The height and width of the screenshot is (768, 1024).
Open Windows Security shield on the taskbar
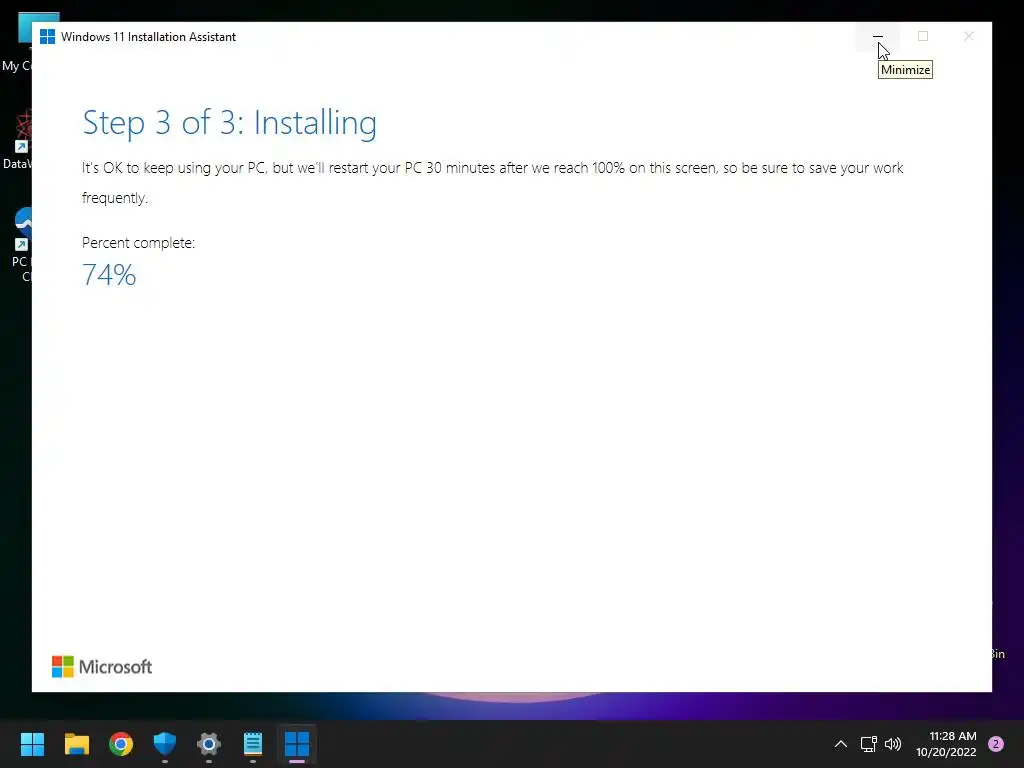165,743
